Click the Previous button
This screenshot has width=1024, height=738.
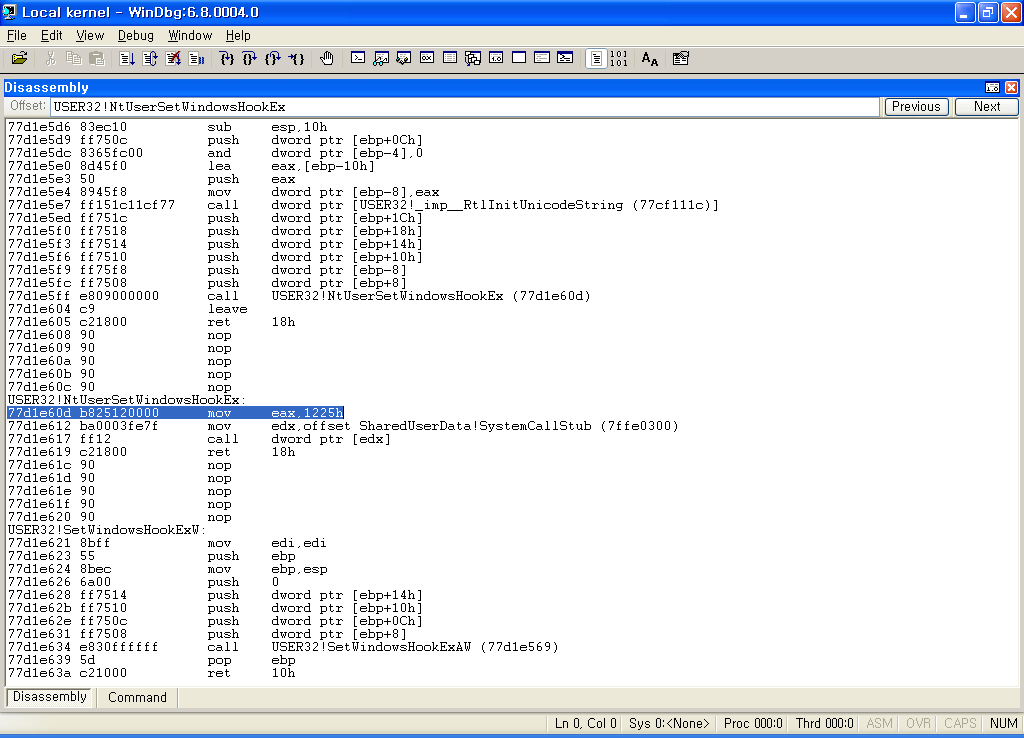tap(916, 106)
